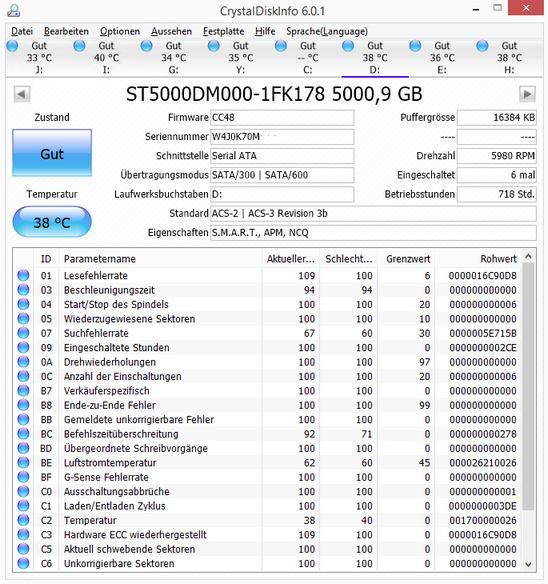
Task: Click status orb of Start/Stop des Spindels
Action: (23, 304)
